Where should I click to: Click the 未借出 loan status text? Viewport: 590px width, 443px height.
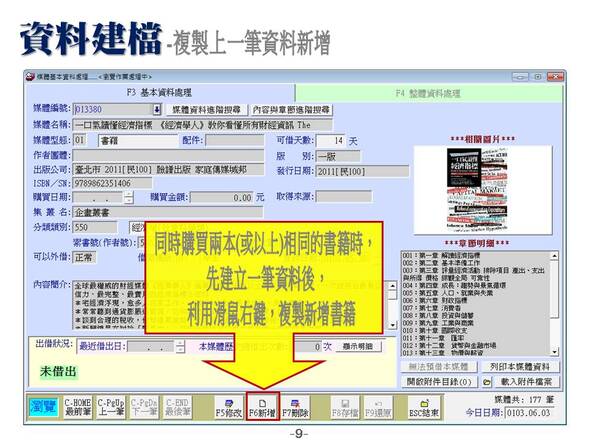coord(58,372)
